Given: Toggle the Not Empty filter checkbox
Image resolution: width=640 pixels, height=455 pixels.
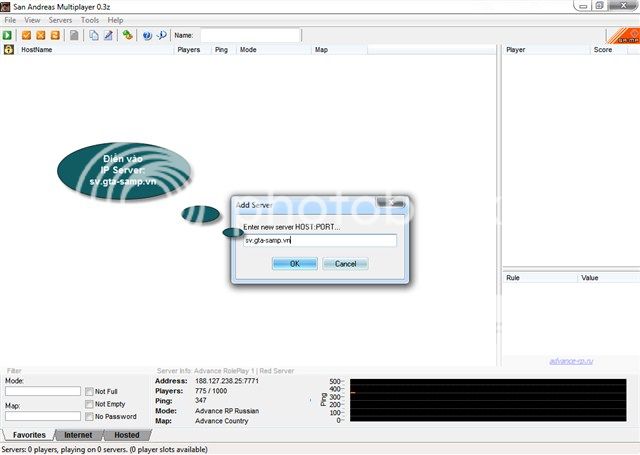Looking at the screenshot, I should 90,404.
